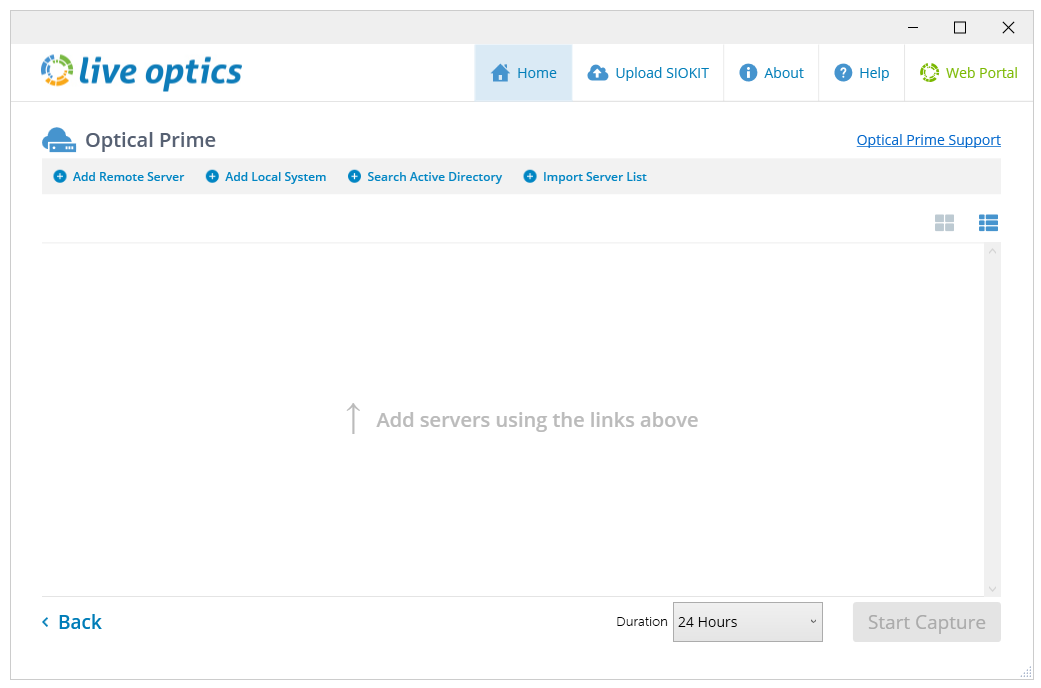Switch to the About tab
Image resolution: width=1041 pixels, height=688 pixels.
coord(771,72)
